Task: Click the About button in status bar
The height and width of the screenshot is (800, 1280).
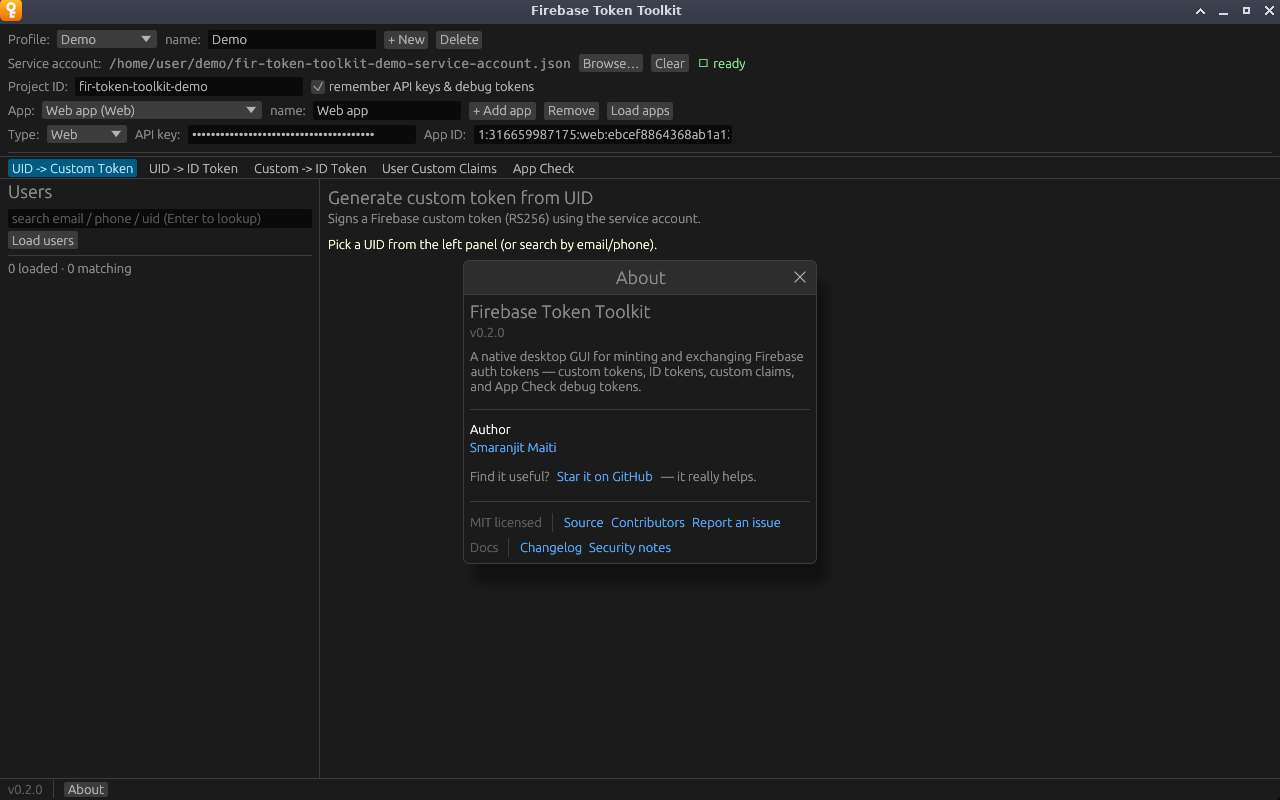Action: 86,789
